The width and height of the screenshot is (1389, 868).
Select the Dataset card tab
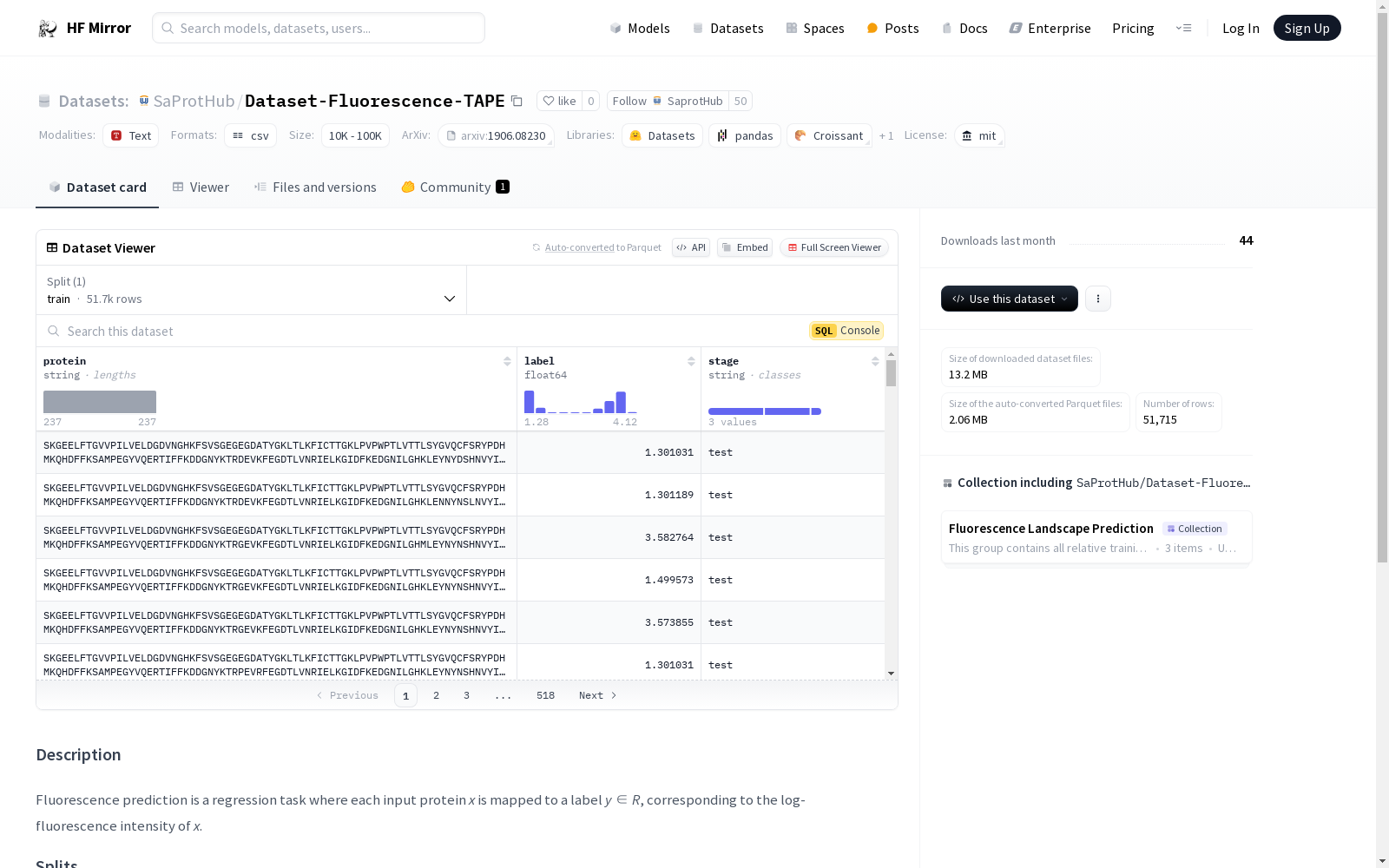click(97, 187)
